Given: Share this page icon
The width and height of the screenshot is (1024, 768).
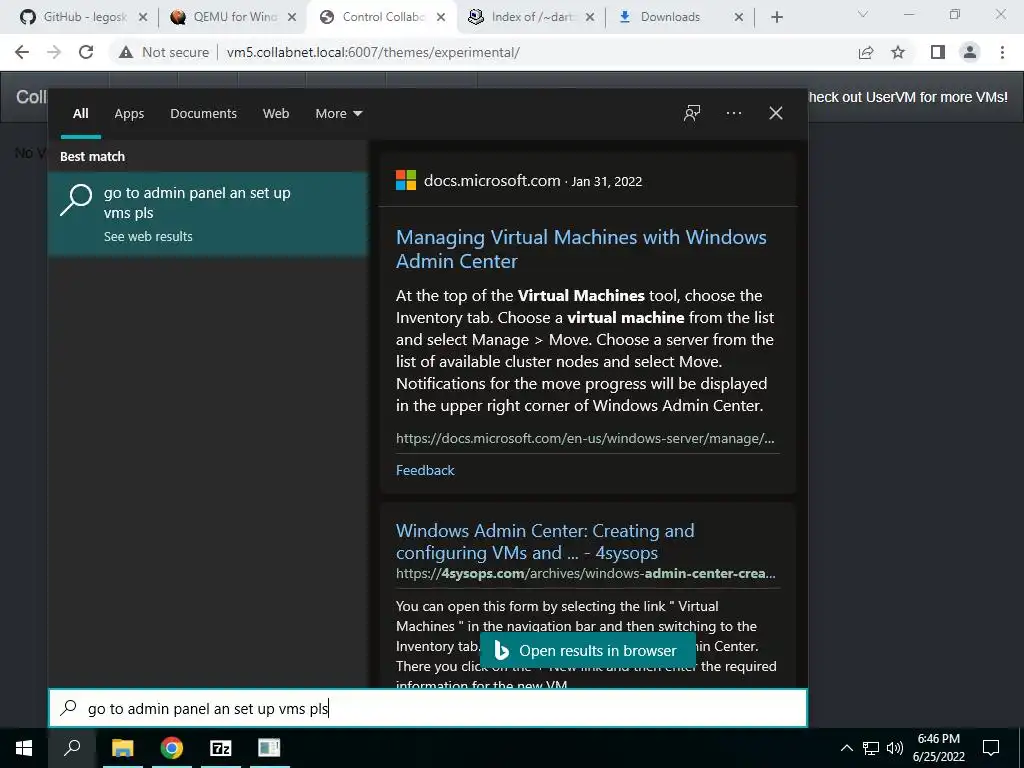Looking at the screenshot, I should pyautogui.click(x=866, y=52).
